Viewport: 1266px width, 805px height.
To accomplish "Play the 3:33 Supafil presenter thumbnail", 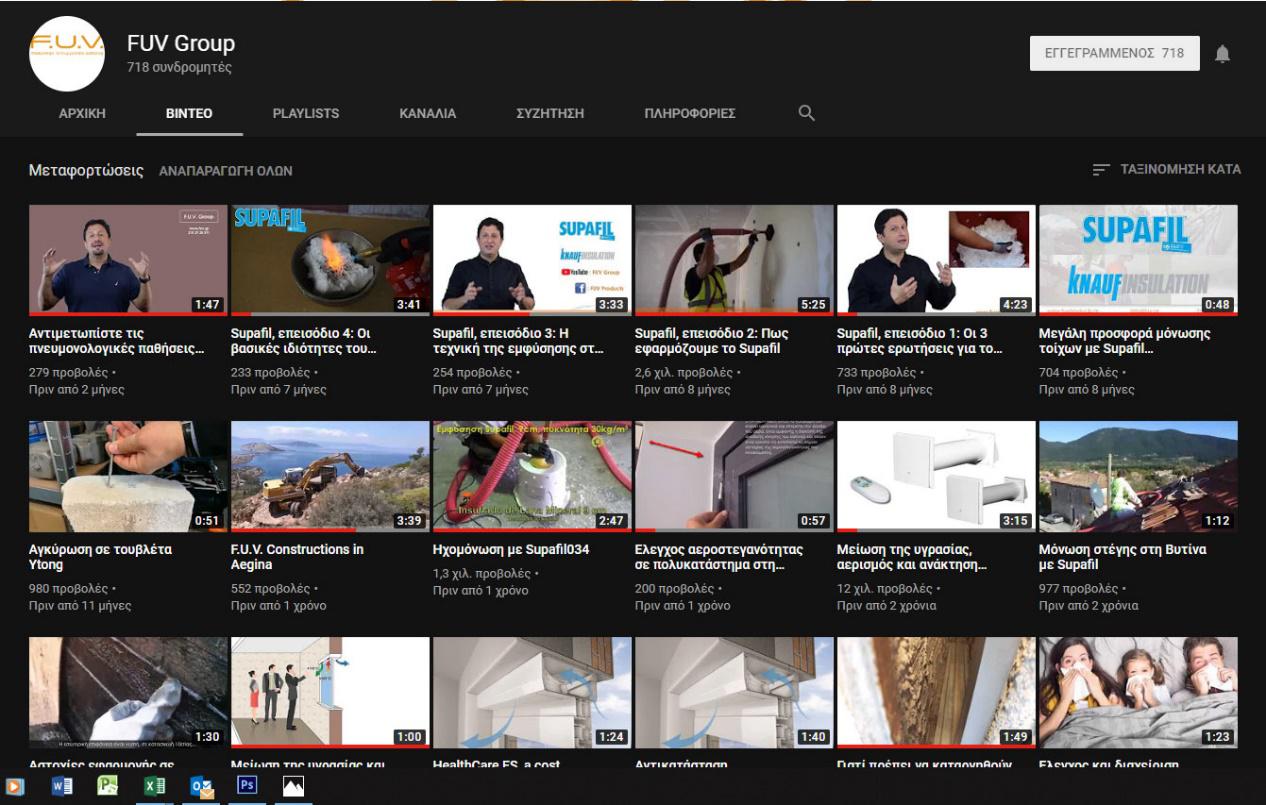I will coord(532,260).
